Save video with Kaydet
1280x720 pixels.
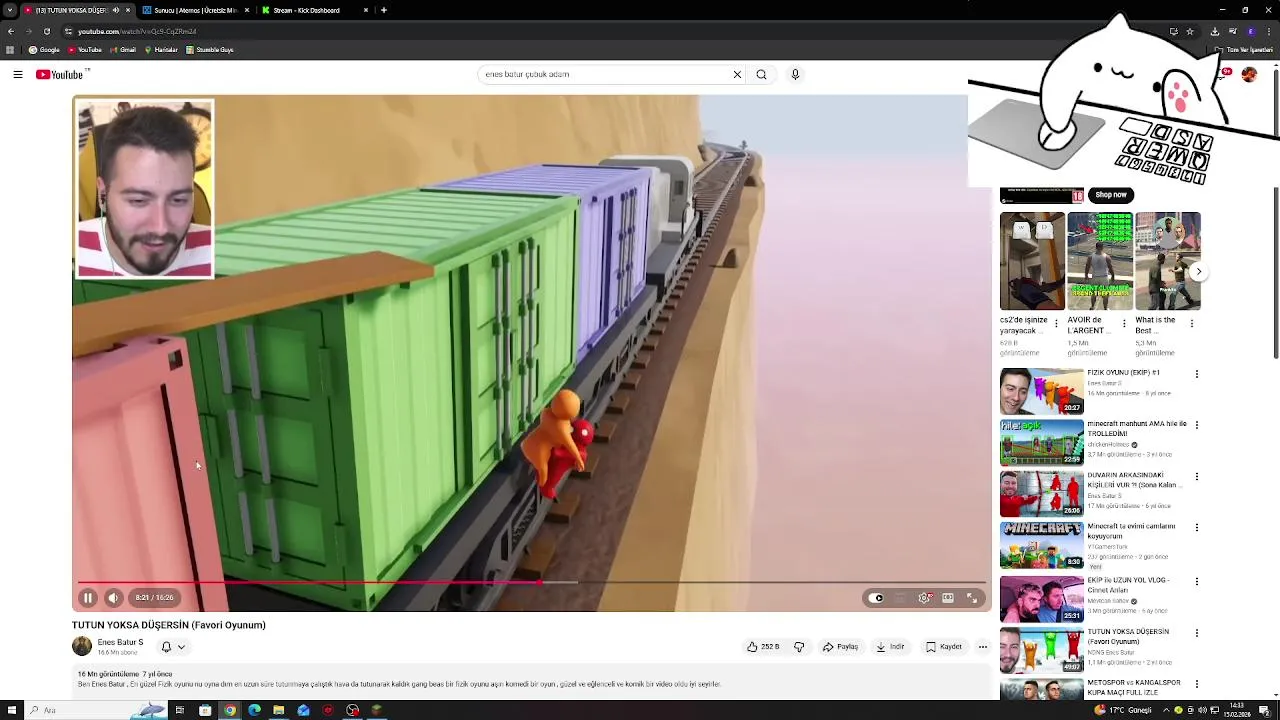click(943, 647)
